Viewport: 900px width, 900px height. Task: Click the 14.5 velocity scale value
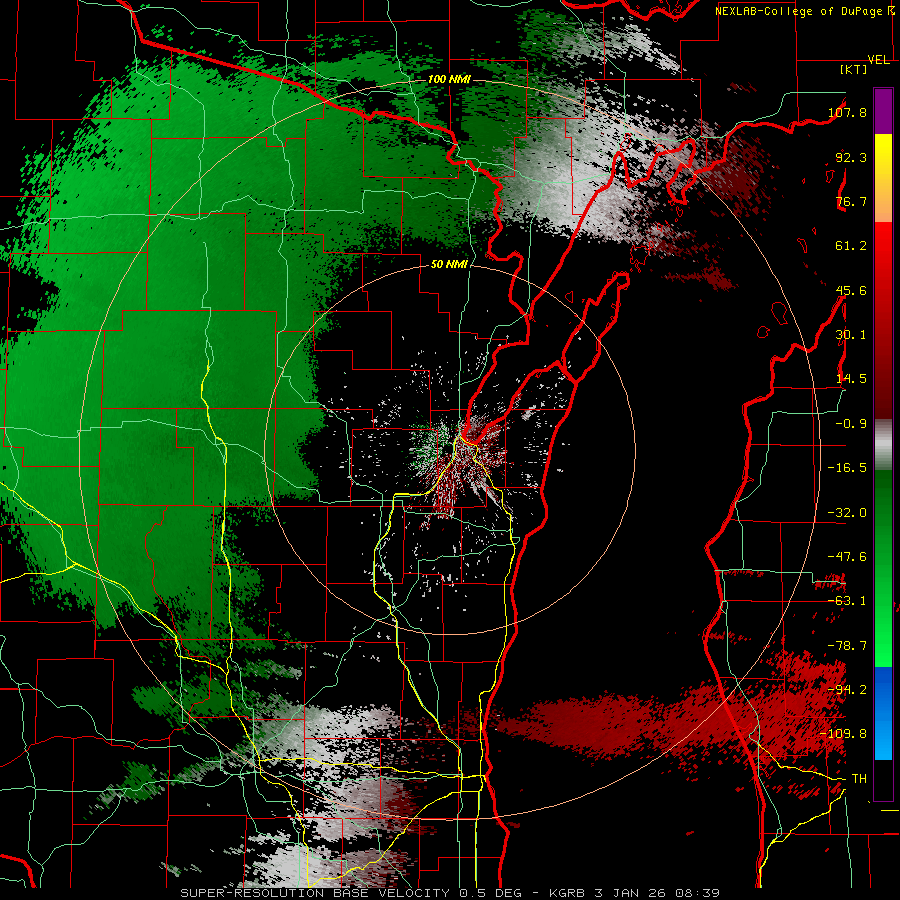[851, 379]
